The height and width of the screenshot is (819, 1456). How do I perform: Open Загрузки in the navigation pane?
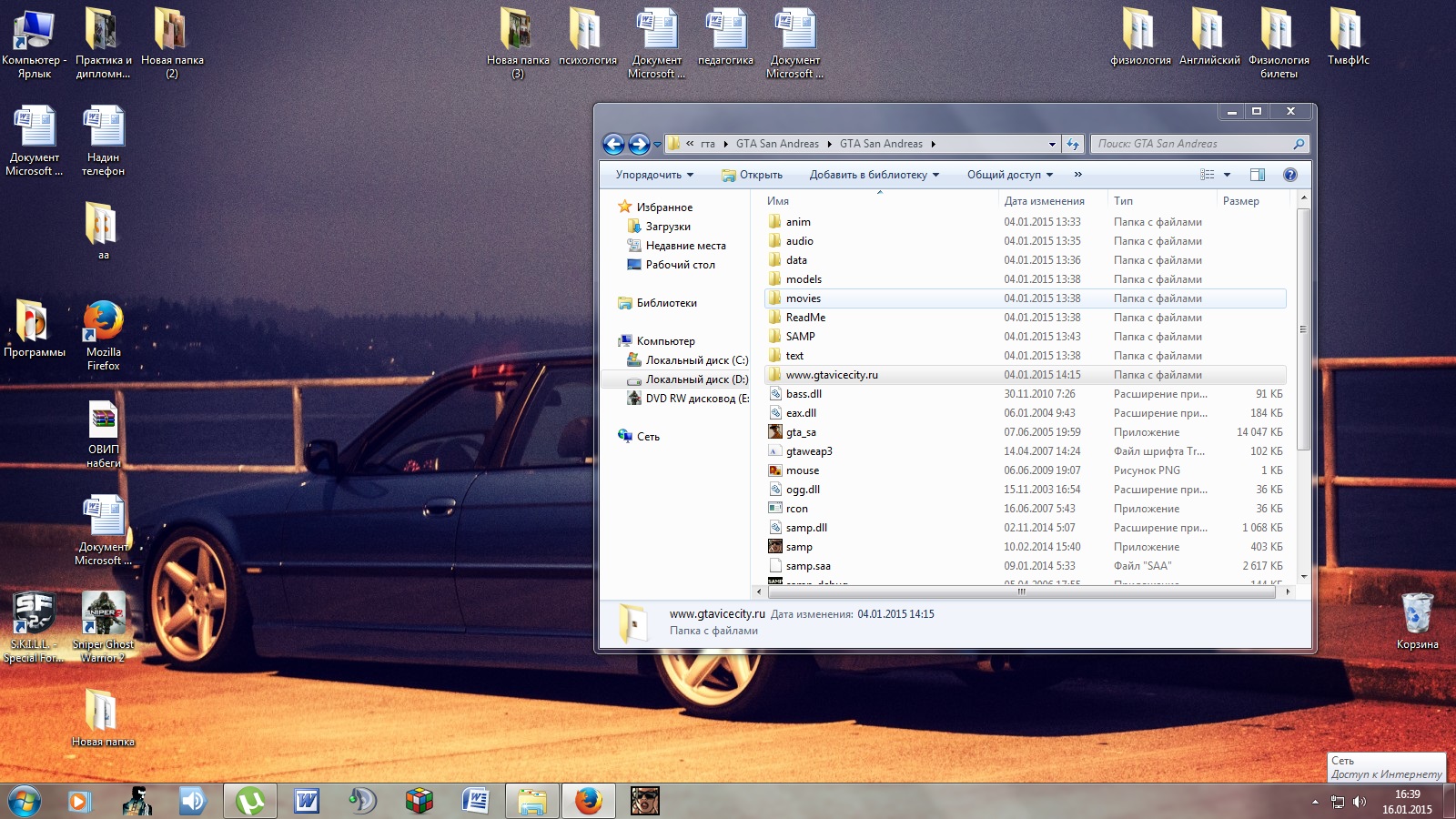click(668, 227)
